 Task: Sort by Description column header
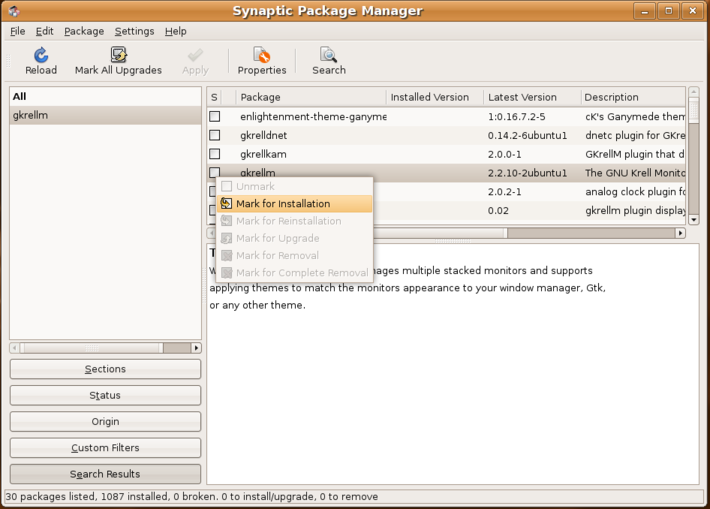[x=633, y=97]
